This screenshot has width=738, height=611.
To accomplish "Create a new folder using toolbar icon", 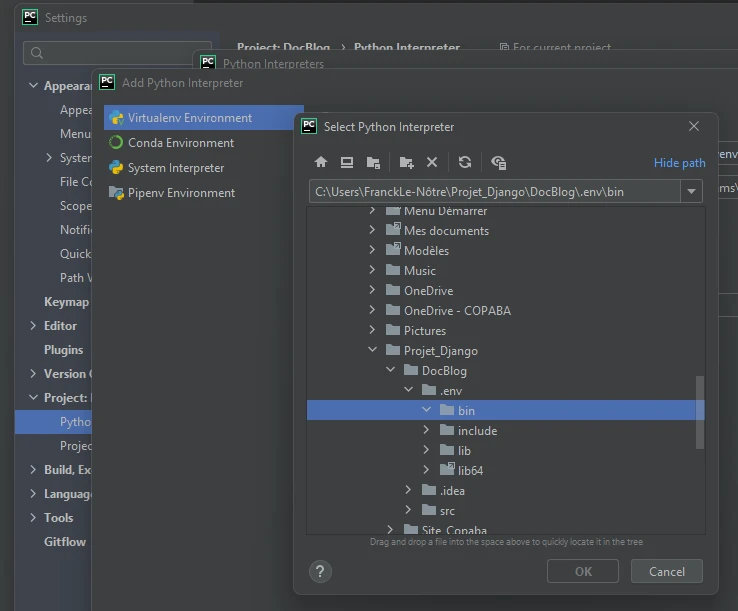I will pos(406,162).
